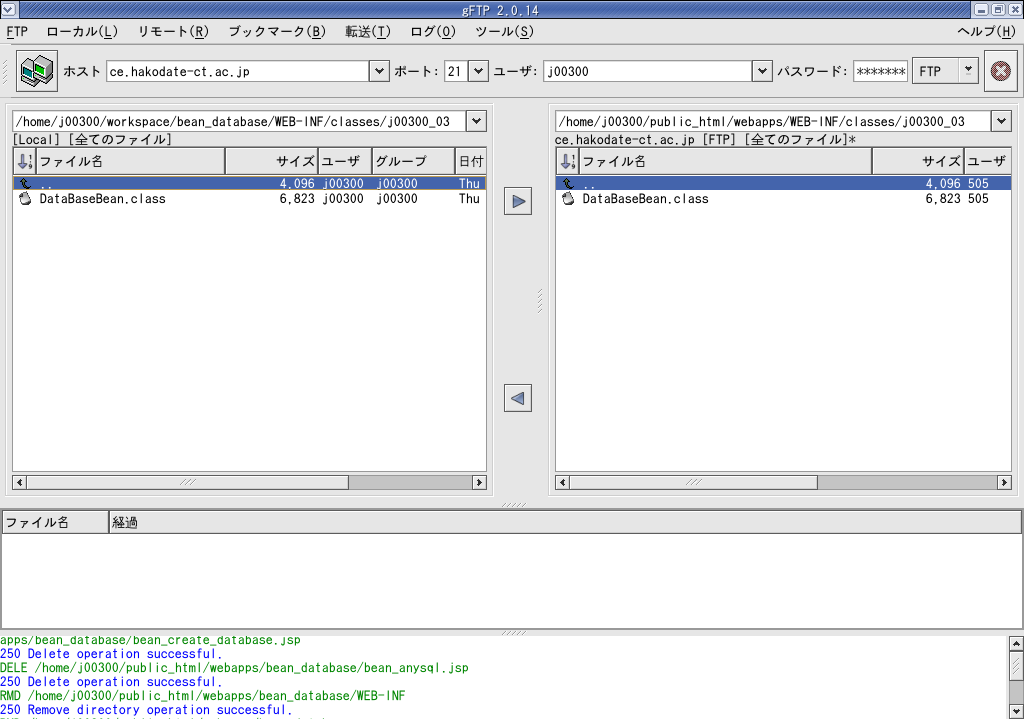Viewport: 1024px width, 719px height.
Task: Open the window menu icon in title bar
Action: [8, 9]
